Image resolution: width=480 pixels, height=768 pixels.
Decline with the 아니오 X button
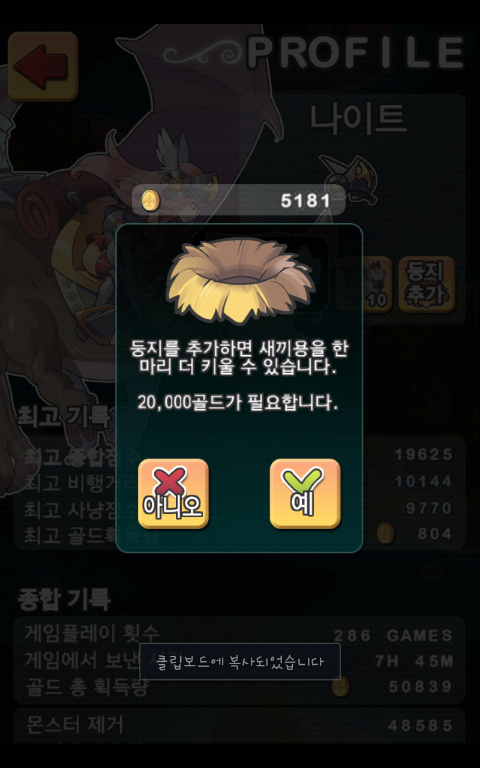coord(173,494)
